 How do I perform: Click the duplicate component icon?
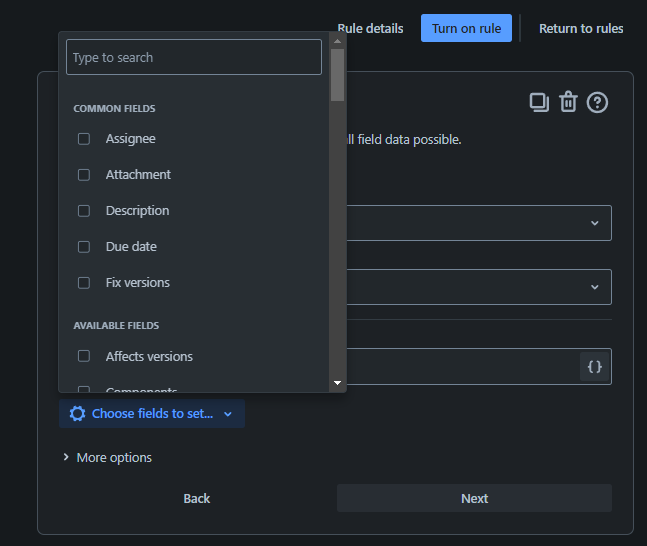point(539,102)
